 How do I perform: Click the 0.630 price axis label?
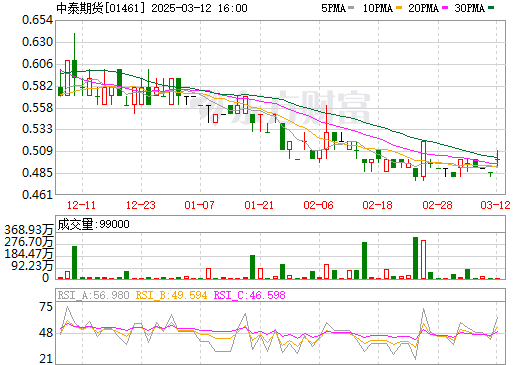coord(38,42)
